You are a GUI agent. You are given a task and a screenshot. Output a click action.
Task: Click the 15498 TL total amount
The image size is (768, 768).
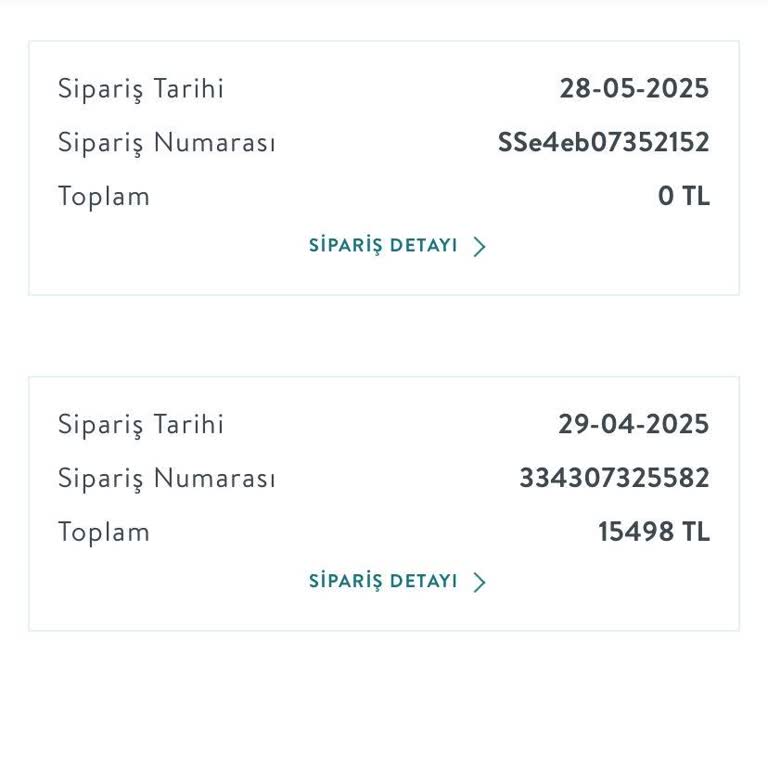pos(654,533)
